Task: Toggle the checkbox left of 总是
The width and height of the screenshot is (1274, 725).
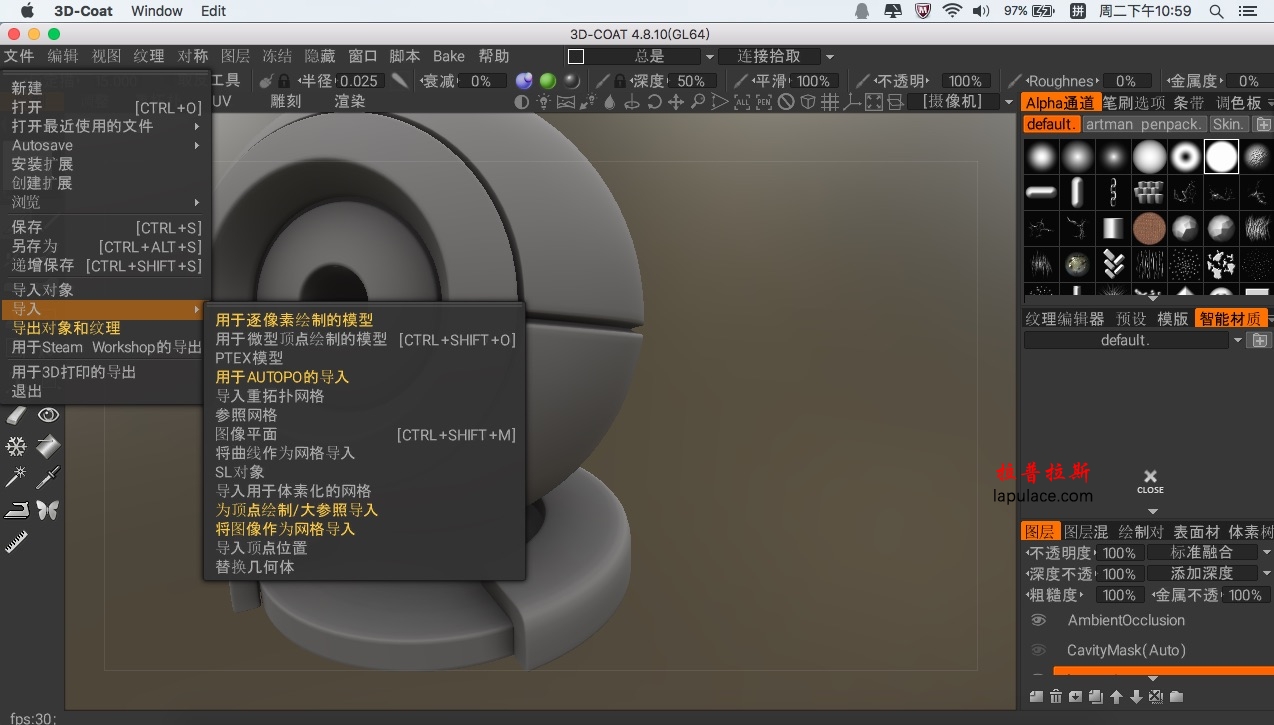Action: click(x=576, y=57)
